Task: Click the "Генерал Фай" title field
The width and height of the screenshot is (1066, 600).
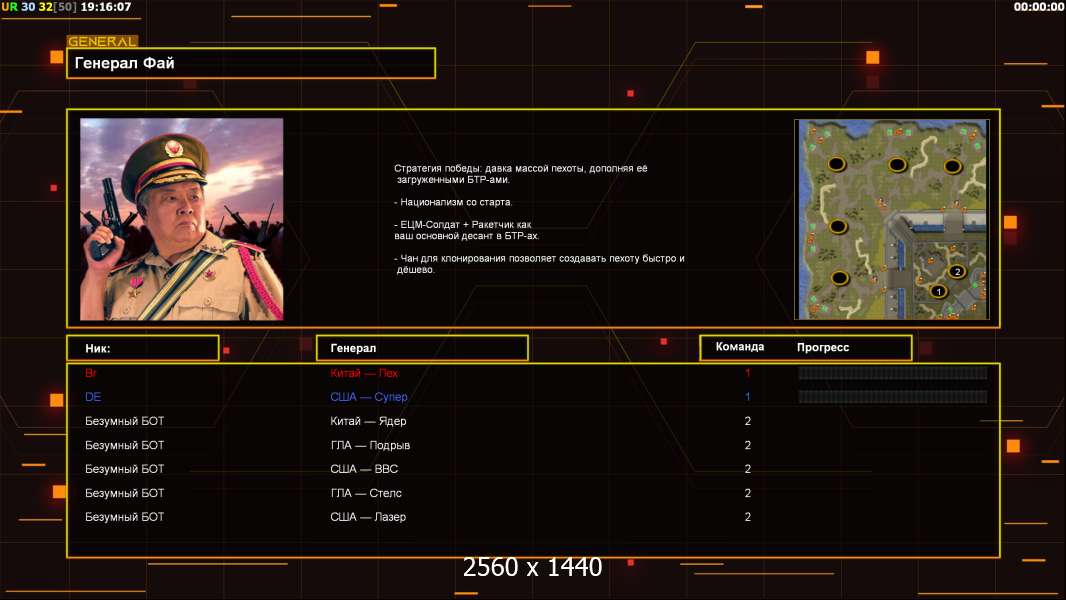Action: (x=251, y=63)
